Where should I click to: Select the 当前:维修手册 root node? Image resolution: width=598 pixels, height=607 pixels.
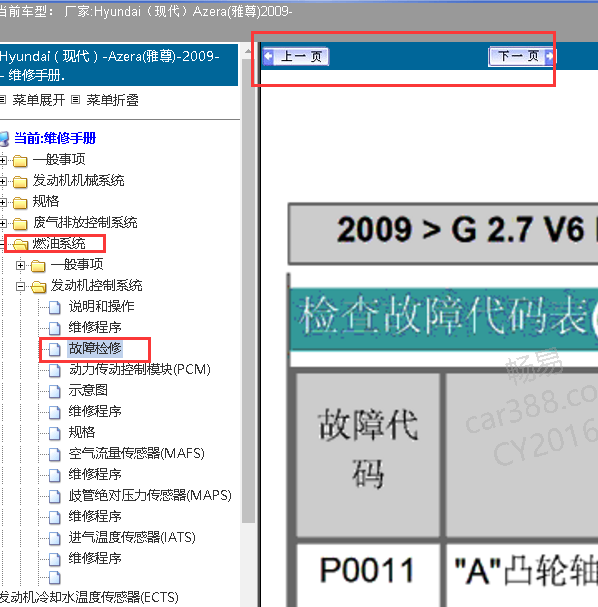(x=55, y=138)
